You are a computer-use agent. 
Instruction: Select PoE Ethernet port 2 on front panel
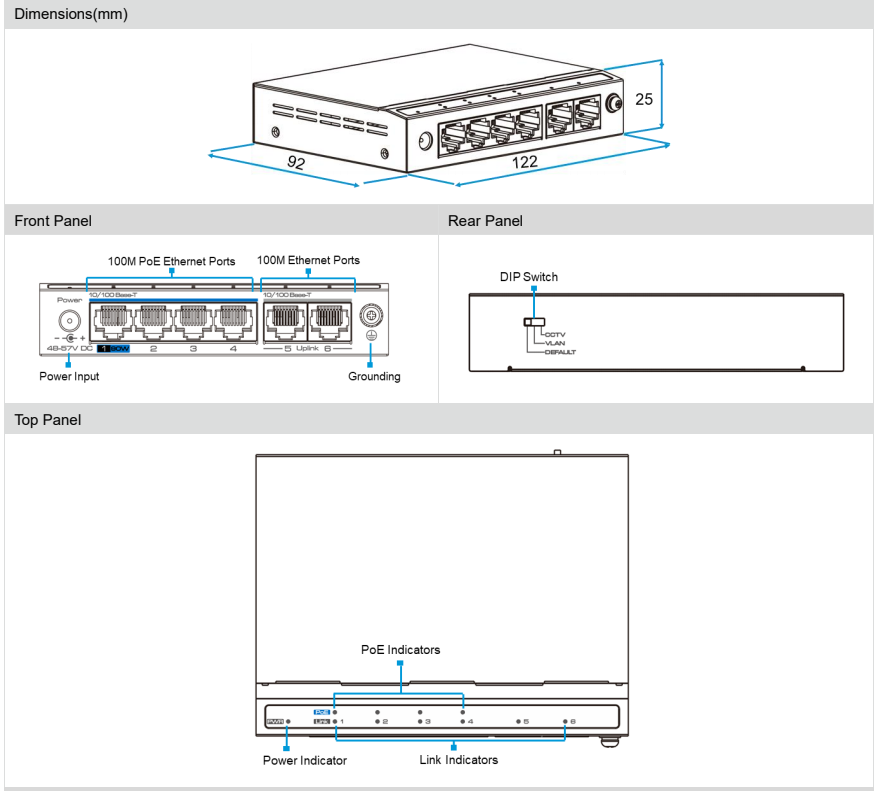(153, 319)
